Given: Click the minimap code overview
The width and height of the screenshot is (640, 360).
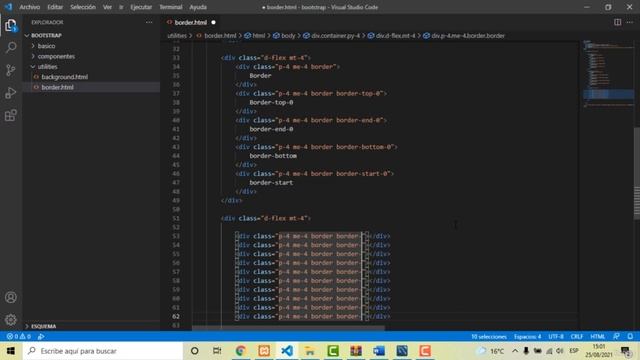Looking at the screenshot, I should tap(608, 73).
